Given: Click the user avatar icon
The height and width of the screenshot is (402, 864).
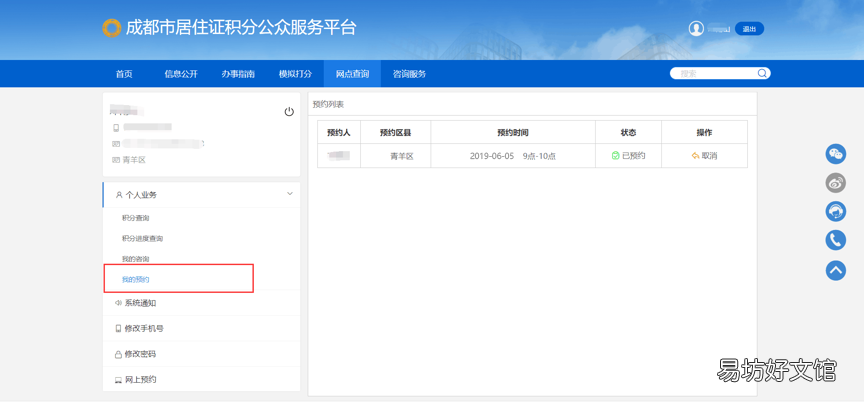Looking at the screenshot, I should pyautogui.click(x=696, y=29).
